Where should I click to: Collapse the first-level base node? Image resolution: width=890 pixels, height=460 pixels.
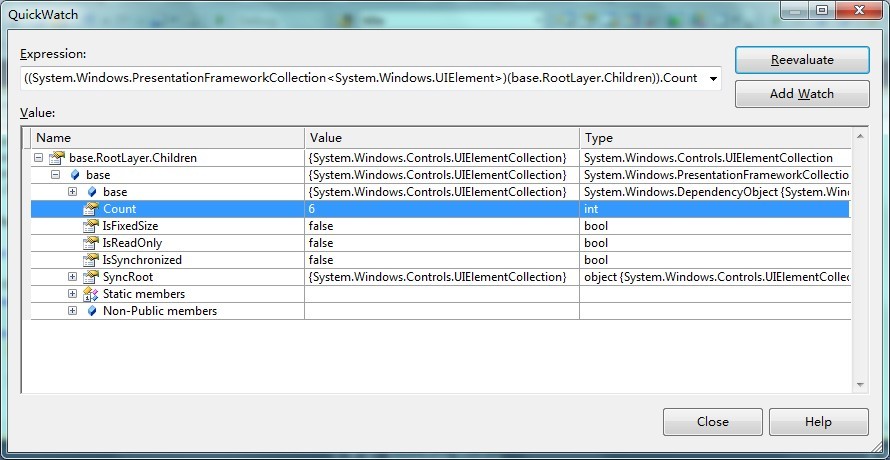point(56,175)
